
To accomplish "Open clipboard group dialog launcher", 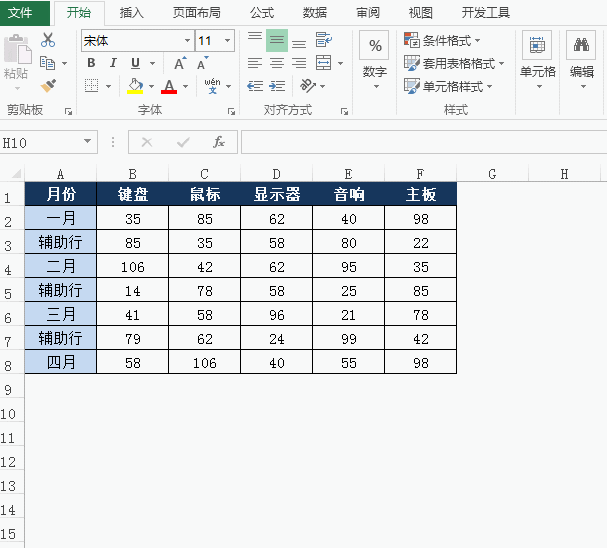I will click(x=69, y=112).
